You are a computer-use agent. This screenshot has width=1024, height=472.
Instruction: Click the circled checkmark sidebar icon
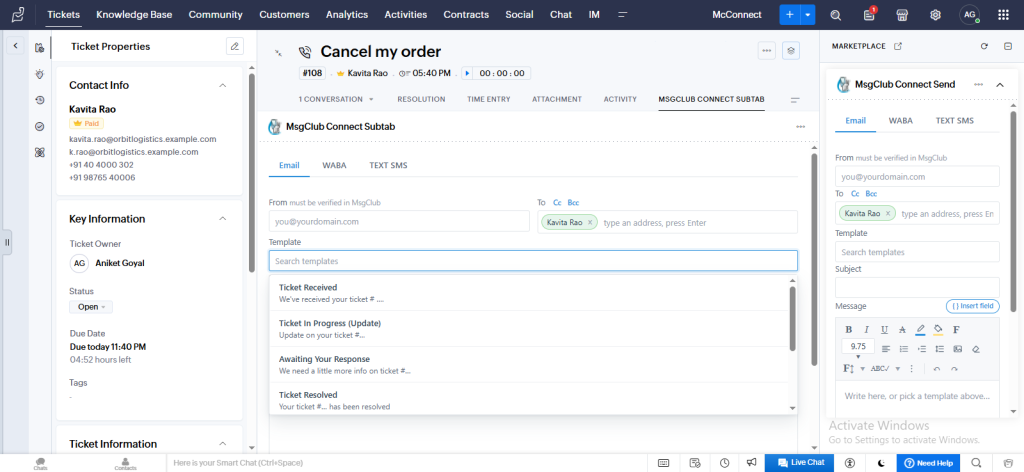pos(40,126)
